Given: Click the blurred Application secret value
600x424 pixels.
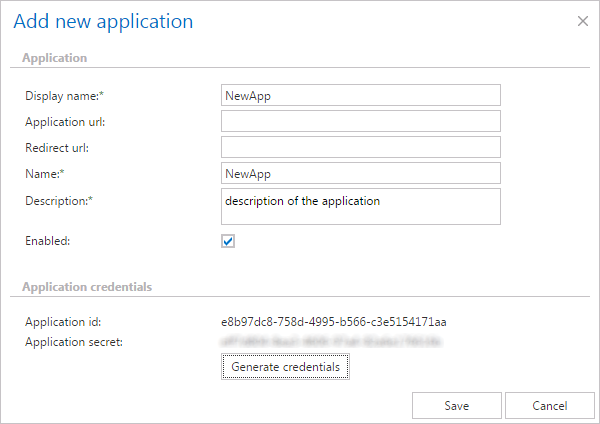Looking at the screenshot, I should [333, 342].
